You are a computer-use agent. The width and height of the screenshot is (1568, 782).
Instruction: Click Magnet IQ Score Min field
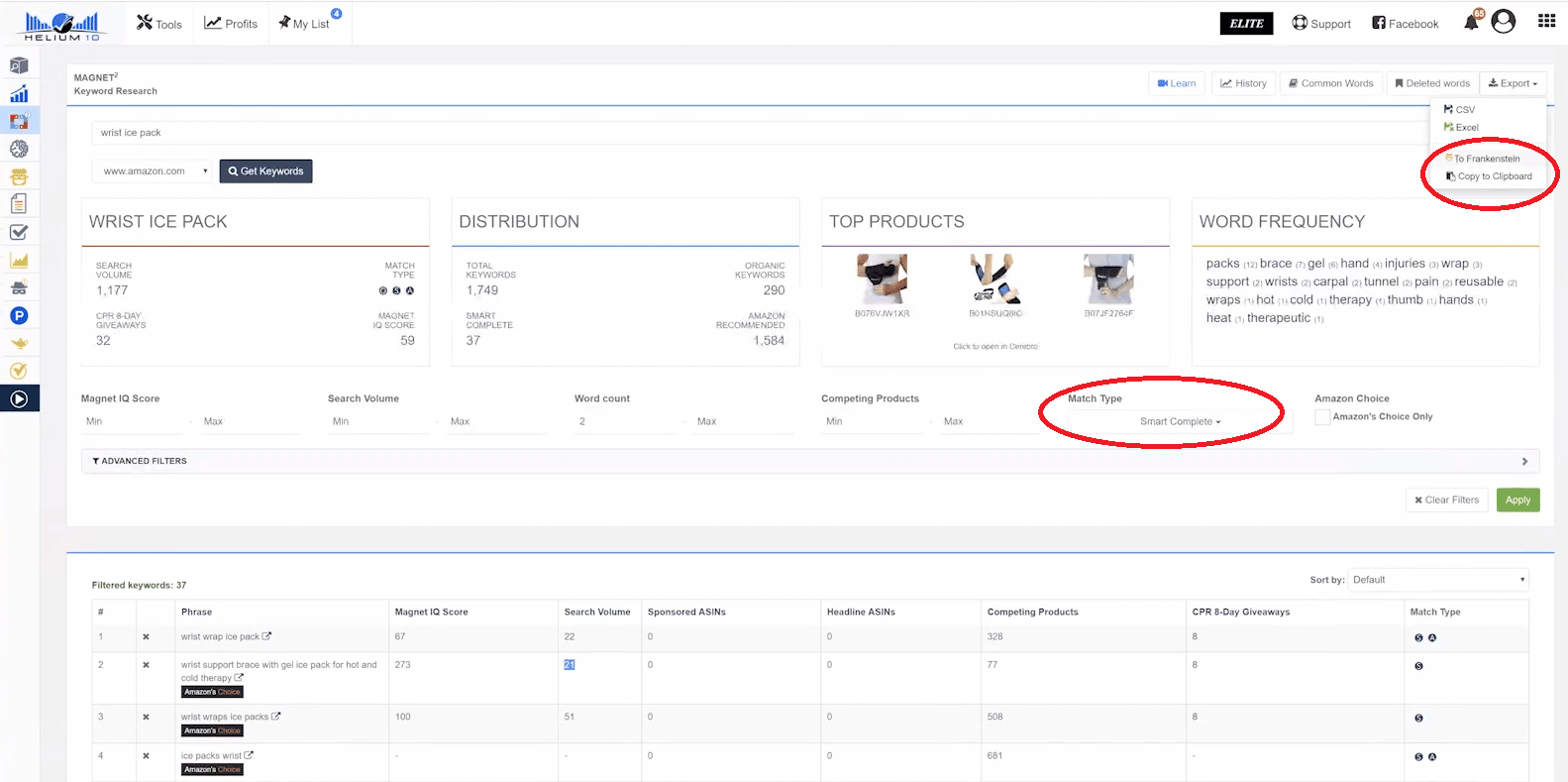point(134,422)
